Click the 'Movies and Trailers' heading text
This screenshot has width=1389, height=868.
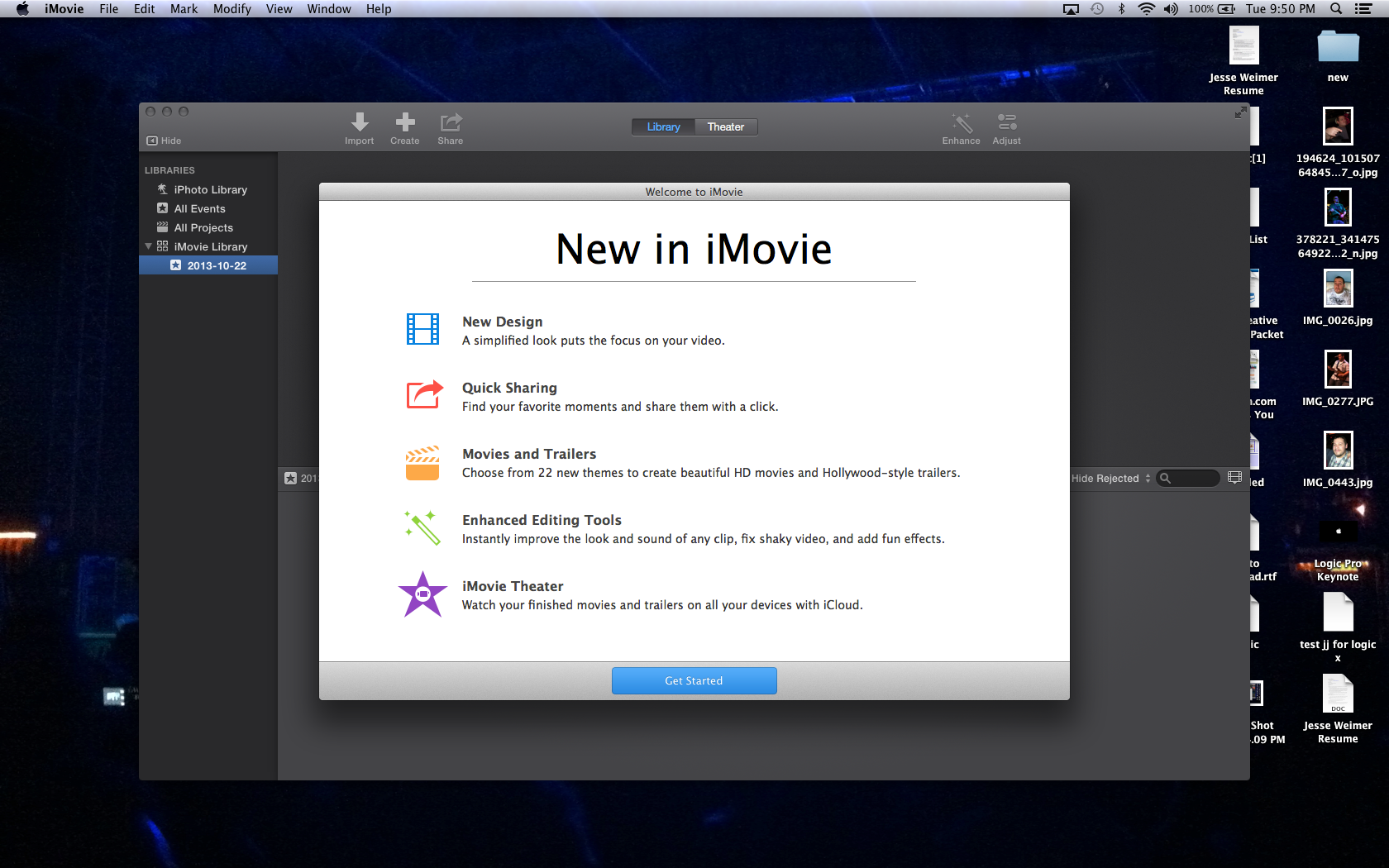(529, 454)
